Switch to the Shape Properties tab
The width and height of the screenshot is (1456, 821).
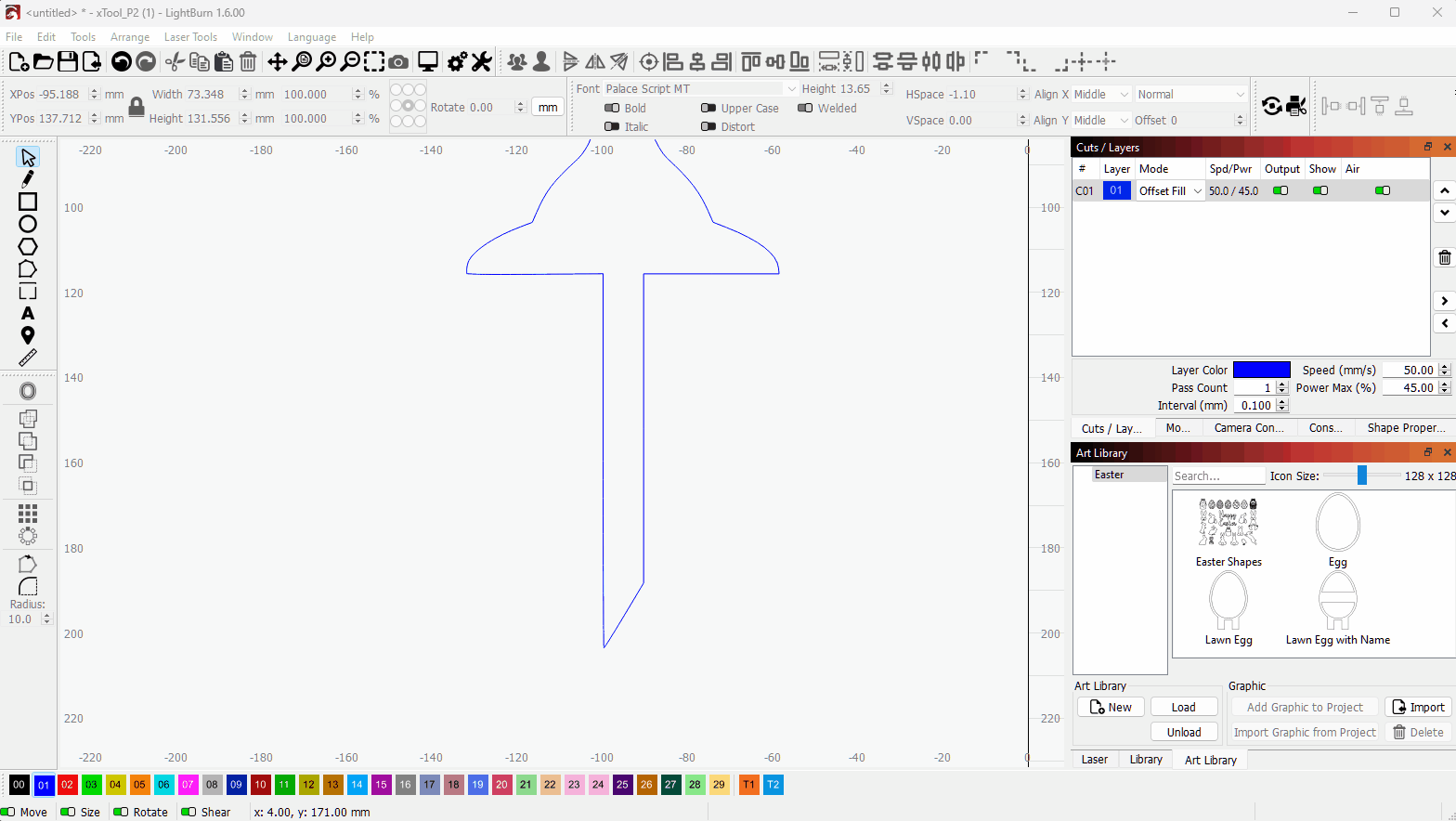[x=1406, y=428]
